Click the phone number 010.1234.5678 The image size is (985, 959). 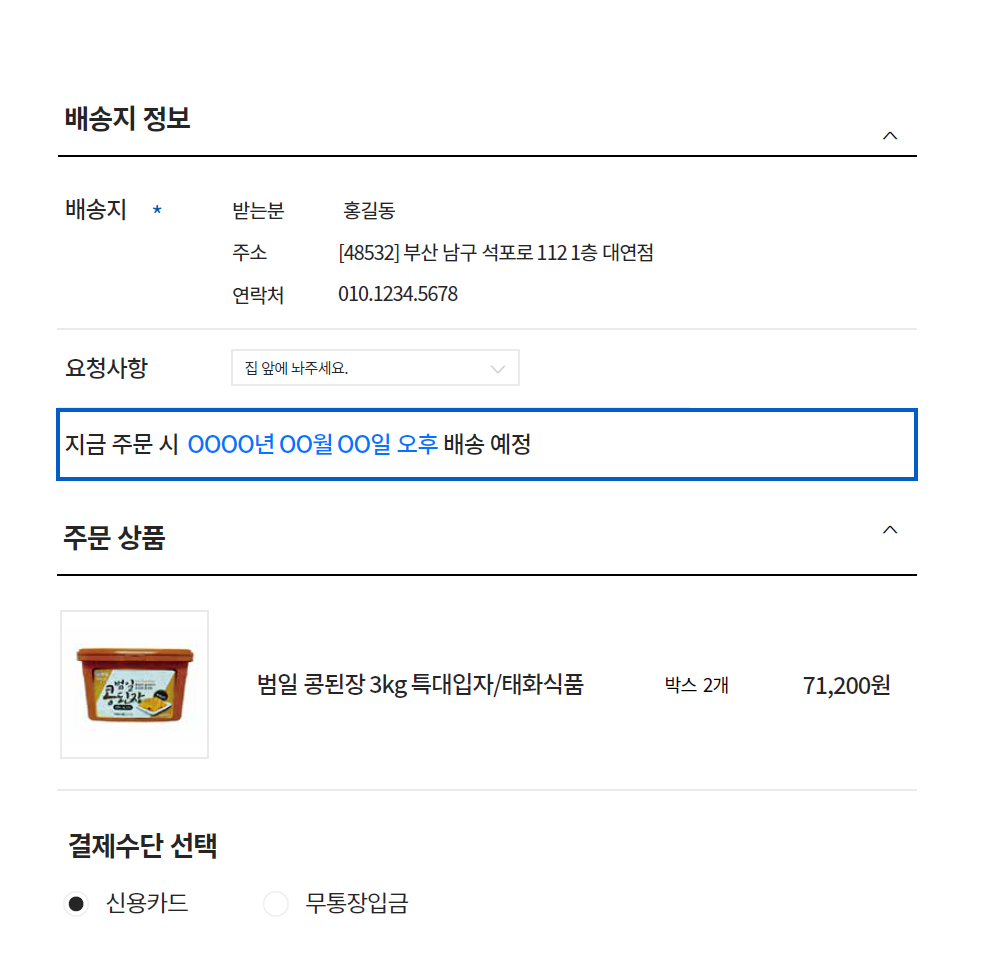click(398, 295)
